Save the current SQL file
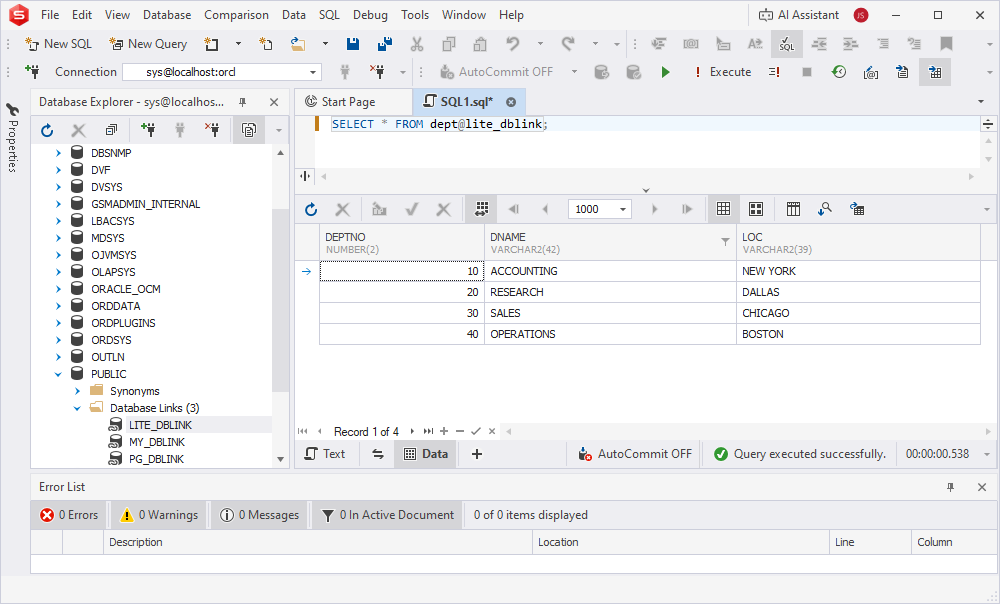 351,44
